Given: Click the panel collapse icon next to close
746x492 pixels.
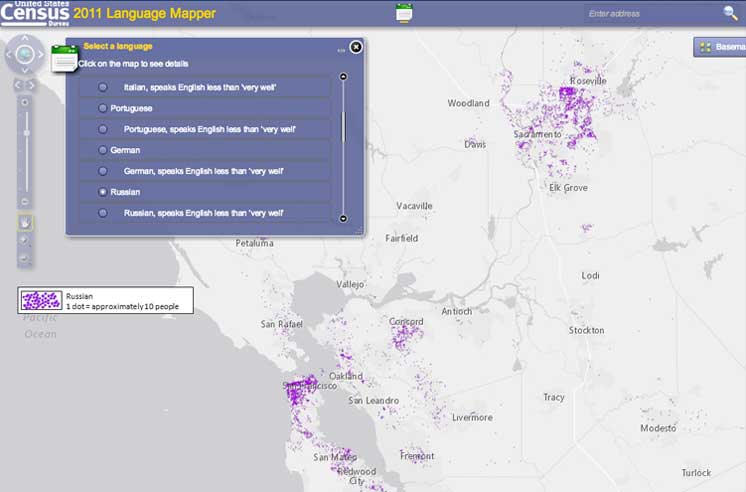Looking at the screenshot, I should (x=341, y=50).
